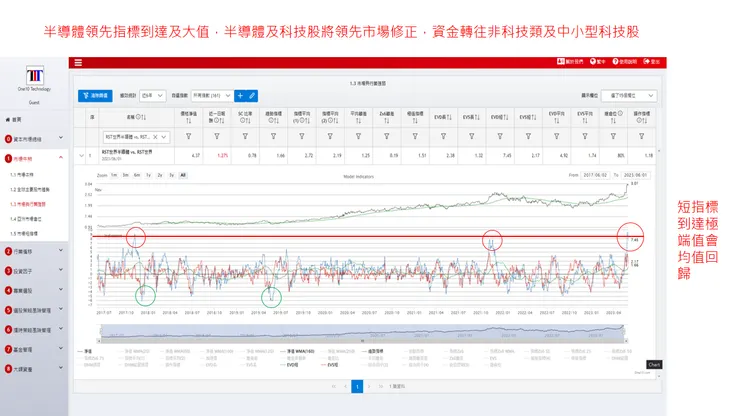Expand row 1 with the chevron

point(81,155)
